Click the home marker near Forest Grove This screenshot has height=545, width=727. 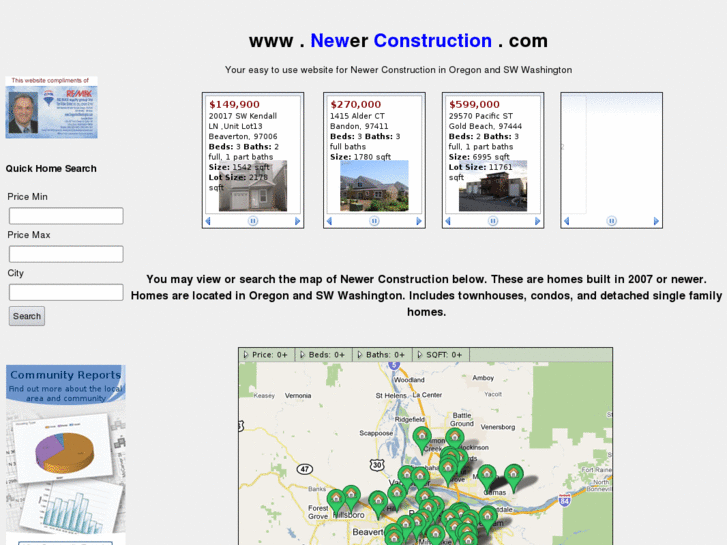point(336,501)
